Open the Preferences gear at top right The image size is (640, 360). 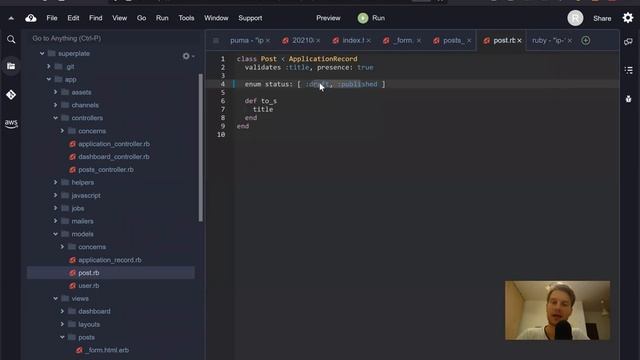(x=628, y=18)
